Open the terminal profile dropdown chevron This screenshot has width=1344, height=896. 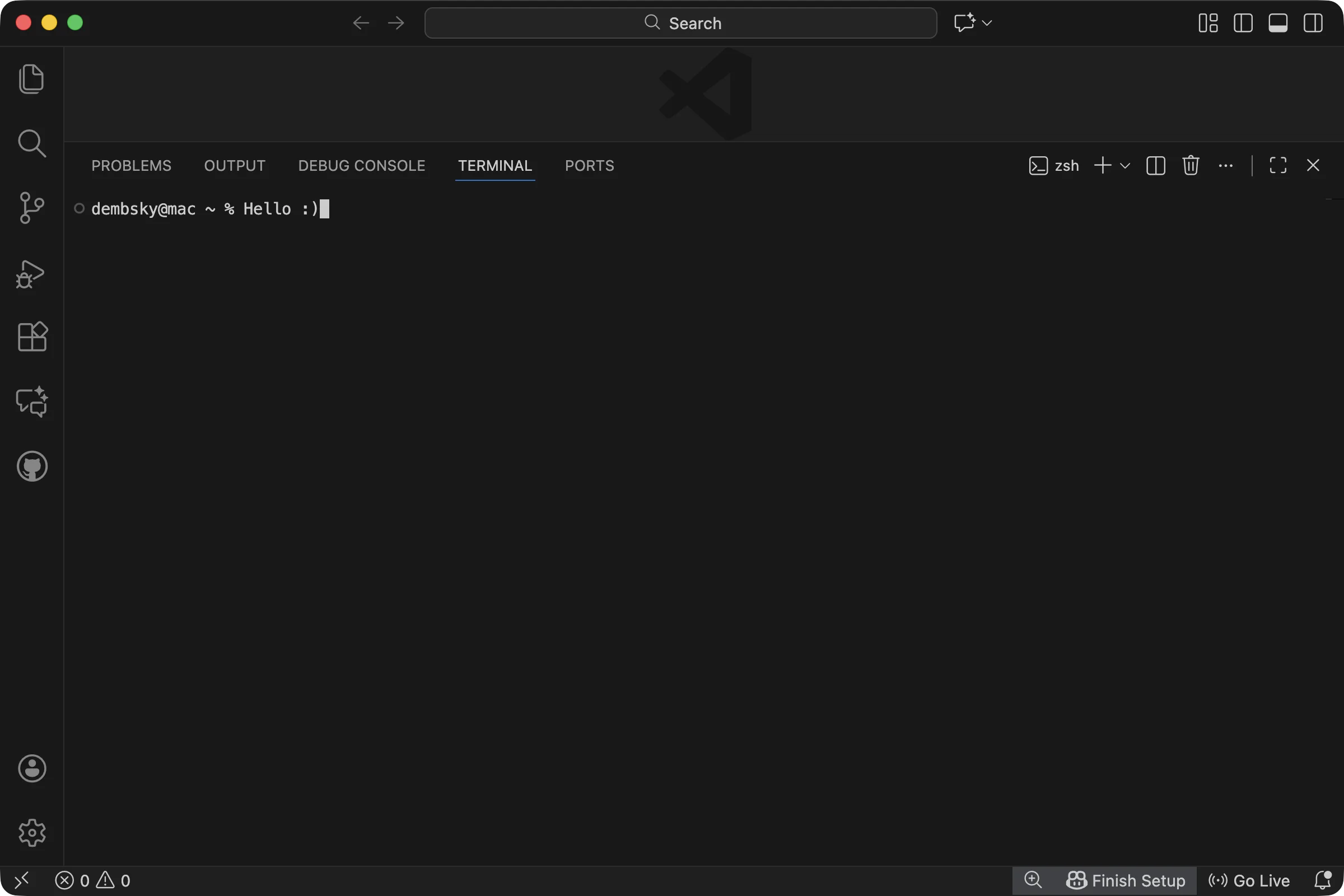coord(1126,165)
